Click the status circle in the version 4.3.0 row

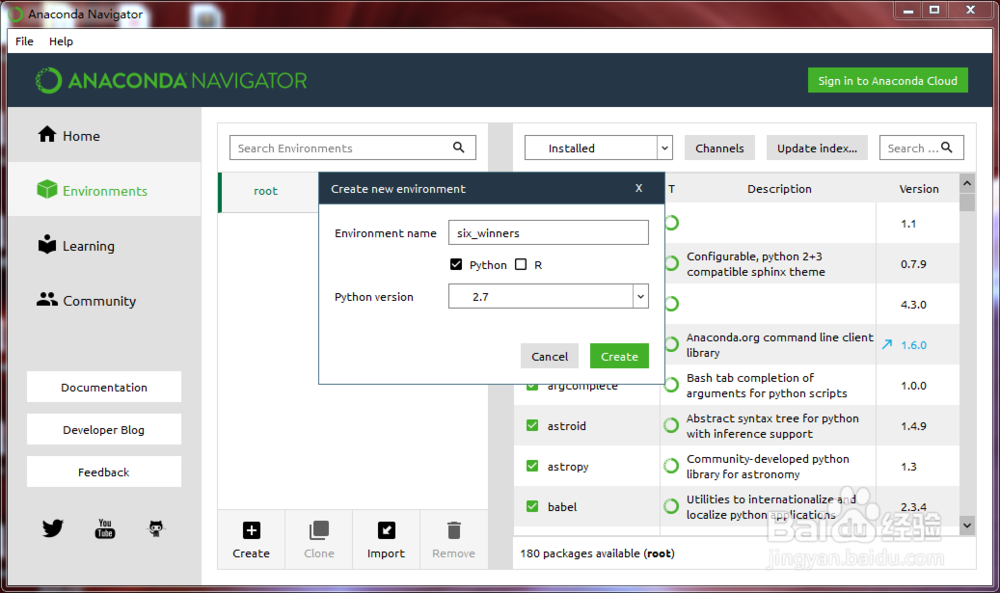671,304
